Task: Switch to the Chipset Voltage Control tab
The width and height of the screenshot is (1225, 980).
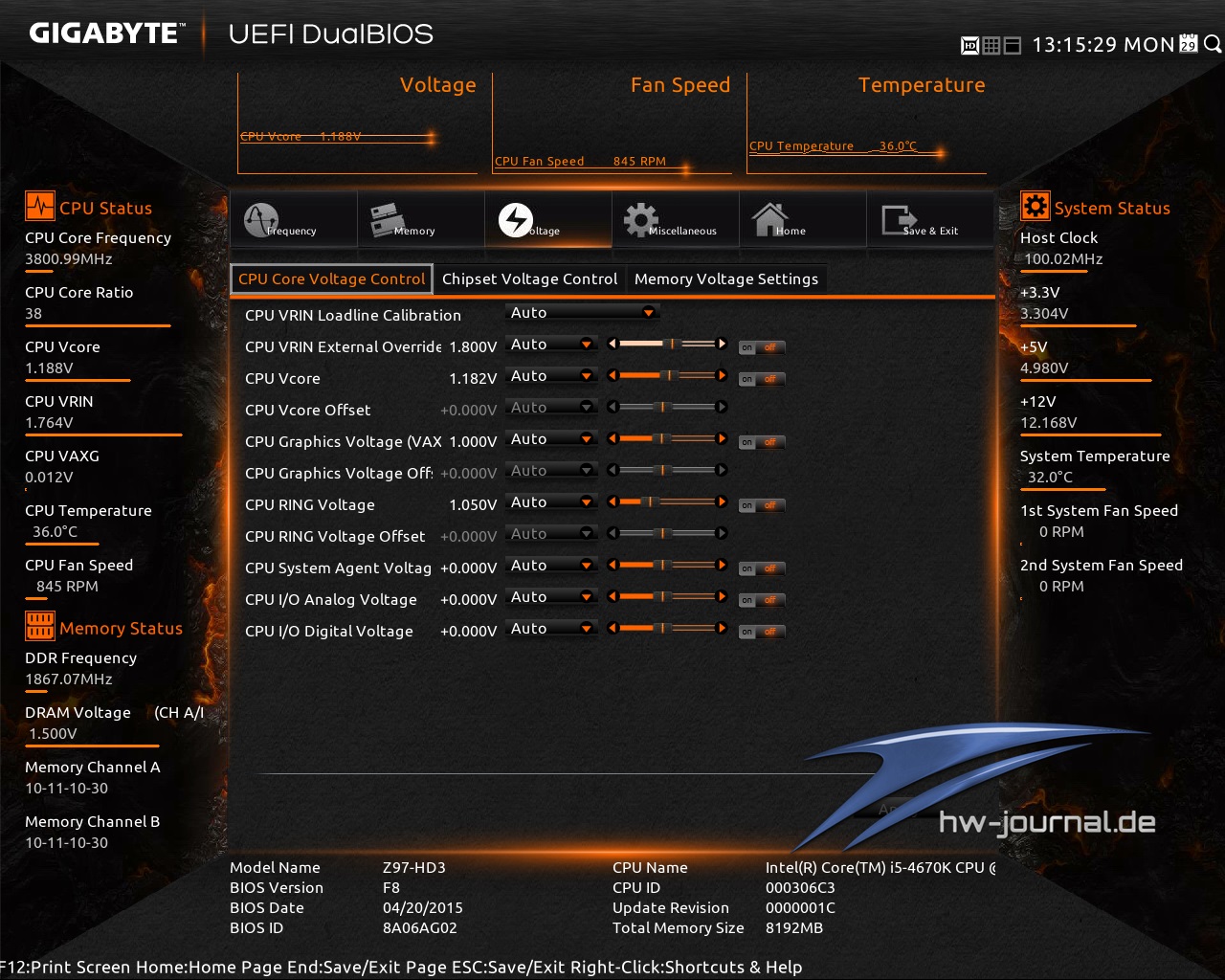Action: [x=529, y=278]
